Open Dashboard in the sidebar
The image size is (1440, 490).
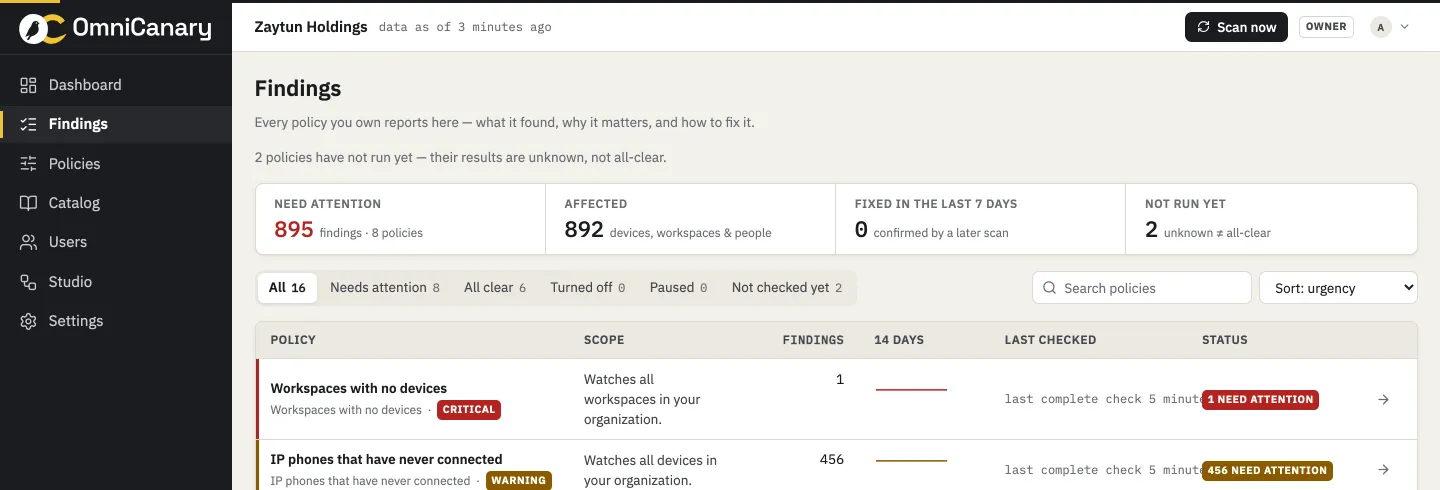pos(116,85)
